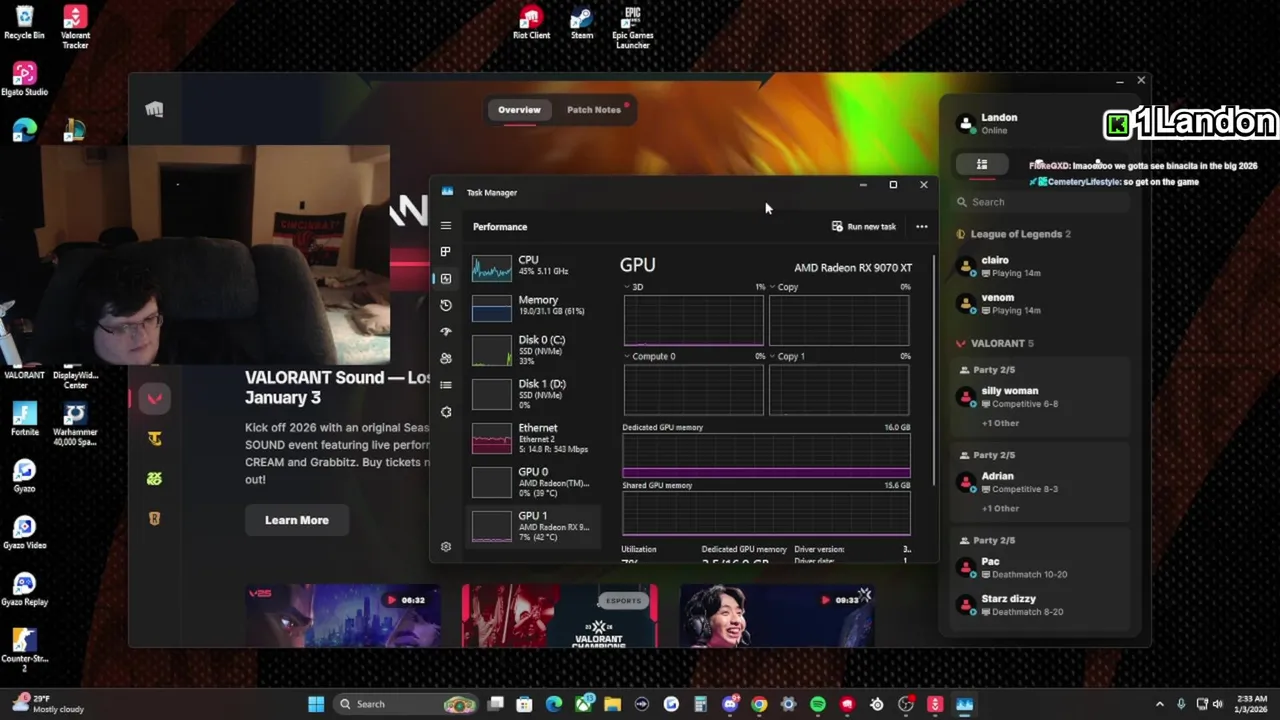Select the CPU performance entry

pos(534,266)
